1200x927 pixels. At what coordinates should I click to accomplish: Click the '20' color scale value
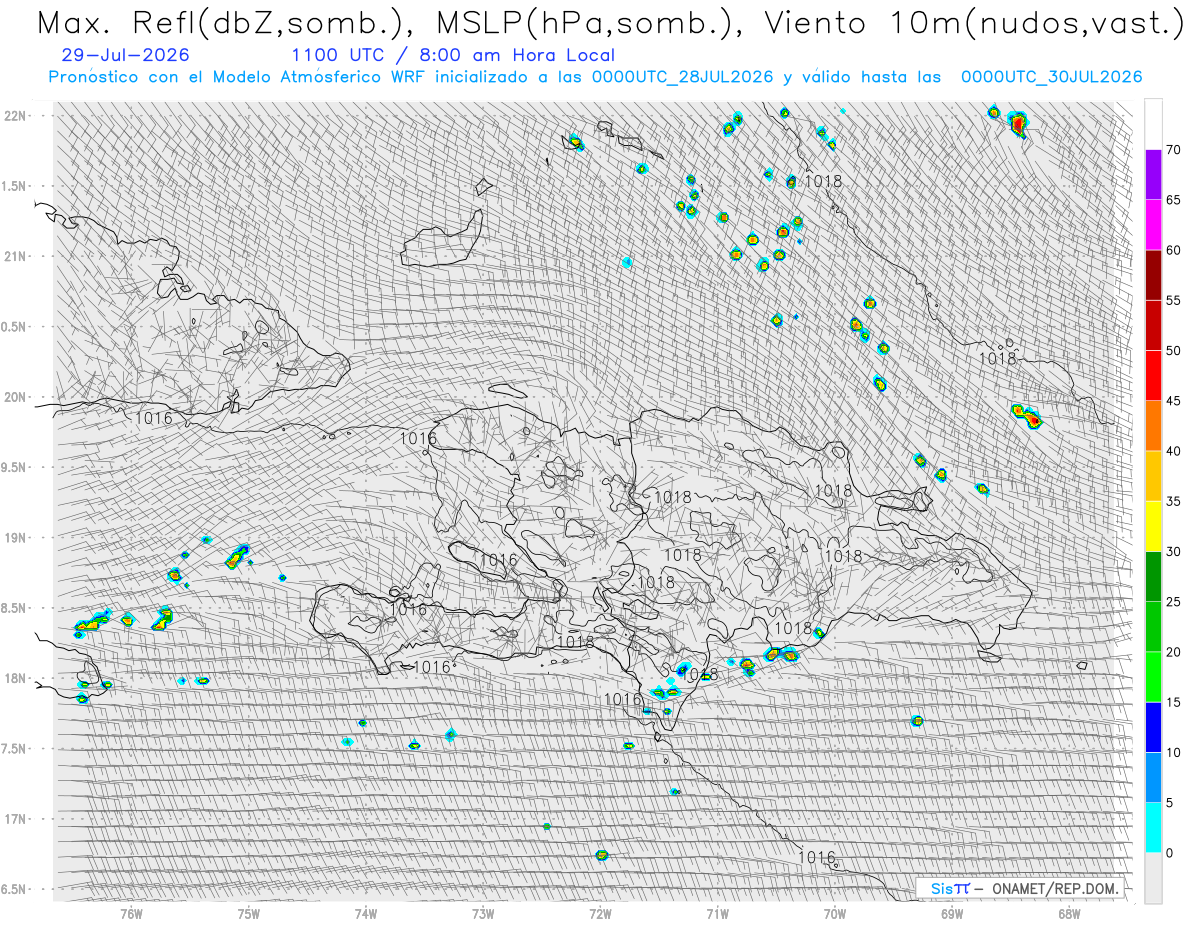pos(1173,652)
